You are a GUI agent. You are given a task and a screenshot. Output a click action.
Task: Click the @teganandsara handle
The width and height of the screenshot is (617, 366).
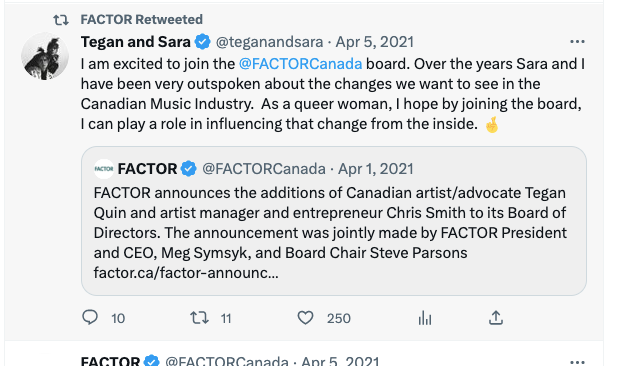pyautogui.click(x=270, y=42)
